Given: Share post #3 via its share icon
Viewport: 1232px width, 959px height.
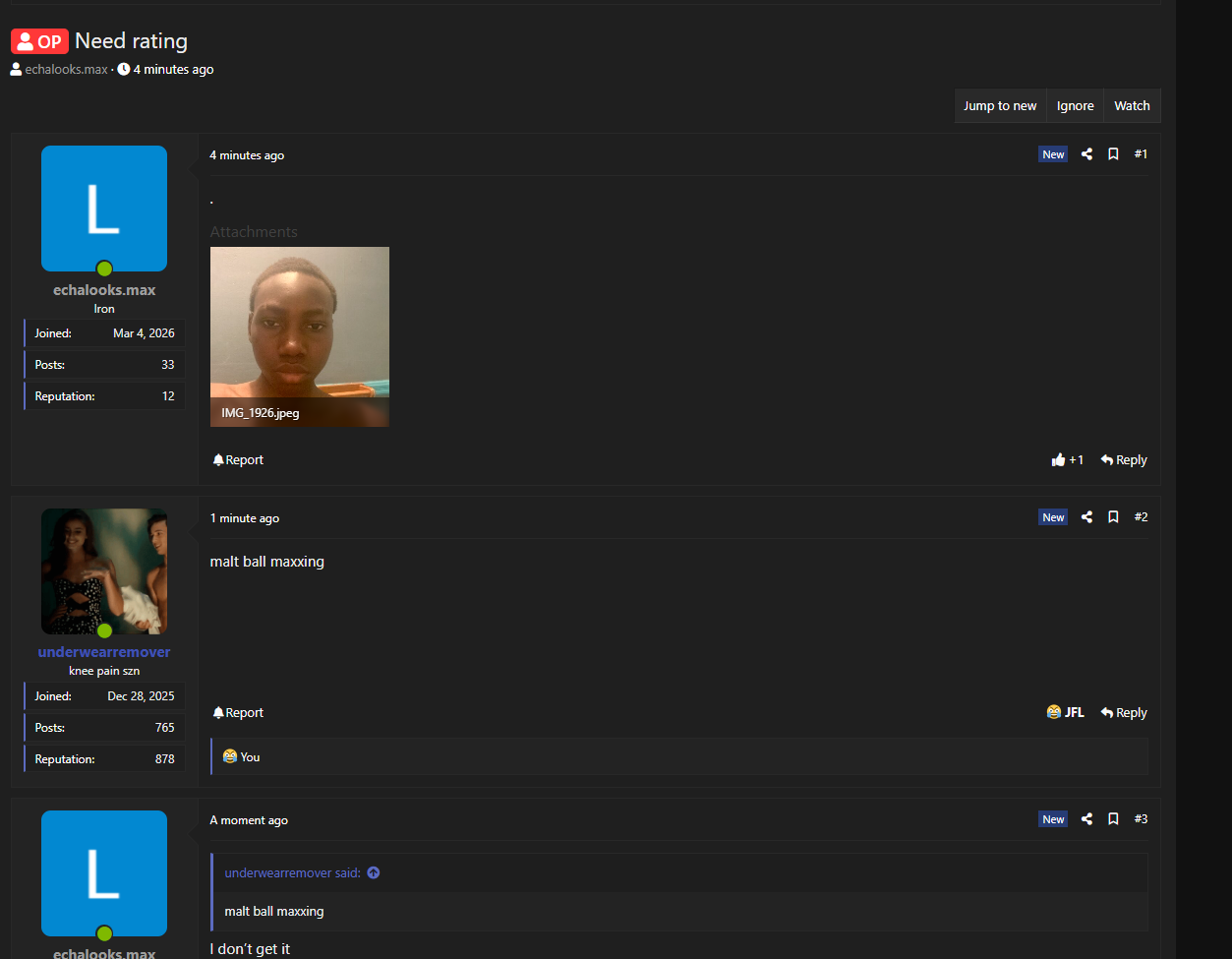Looking at the screenshot, I should click(x=1086, y=819).
